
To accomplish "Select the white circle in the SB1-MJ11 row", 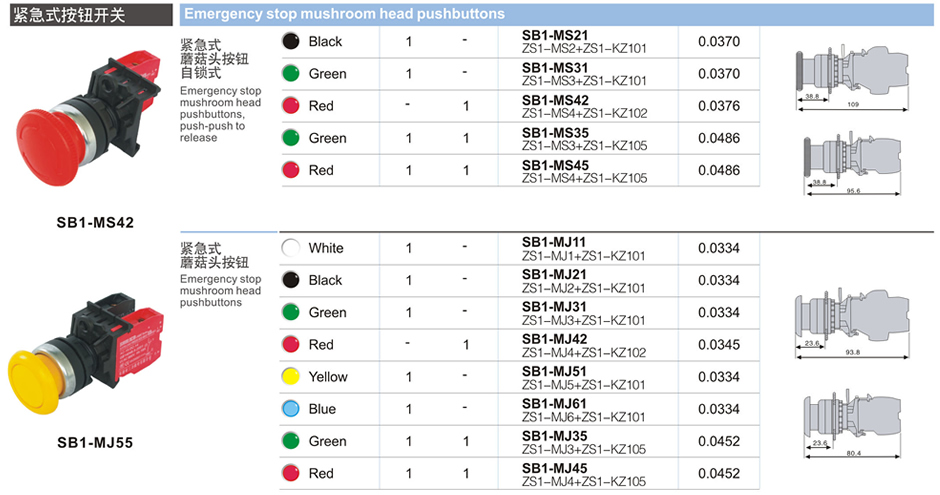I will point(291,248).
